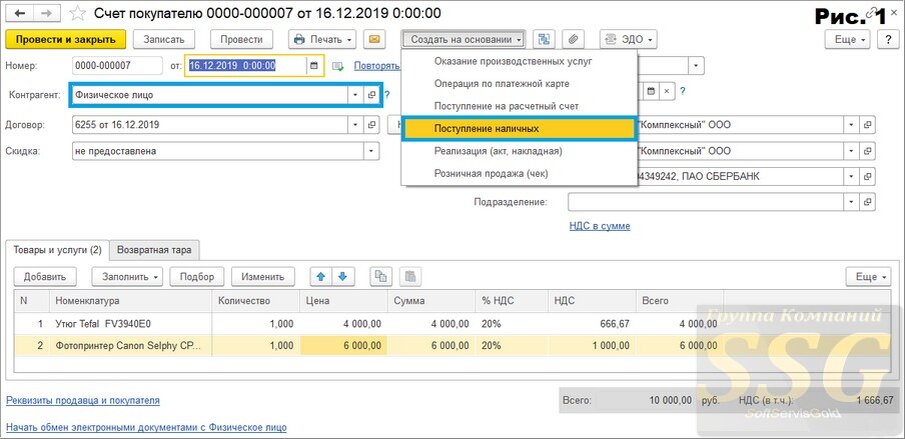Screen dimensions: 905x439
Task: Open the Контрагент record with open icon
Action: pyautogui.click(x=372, y=95)
